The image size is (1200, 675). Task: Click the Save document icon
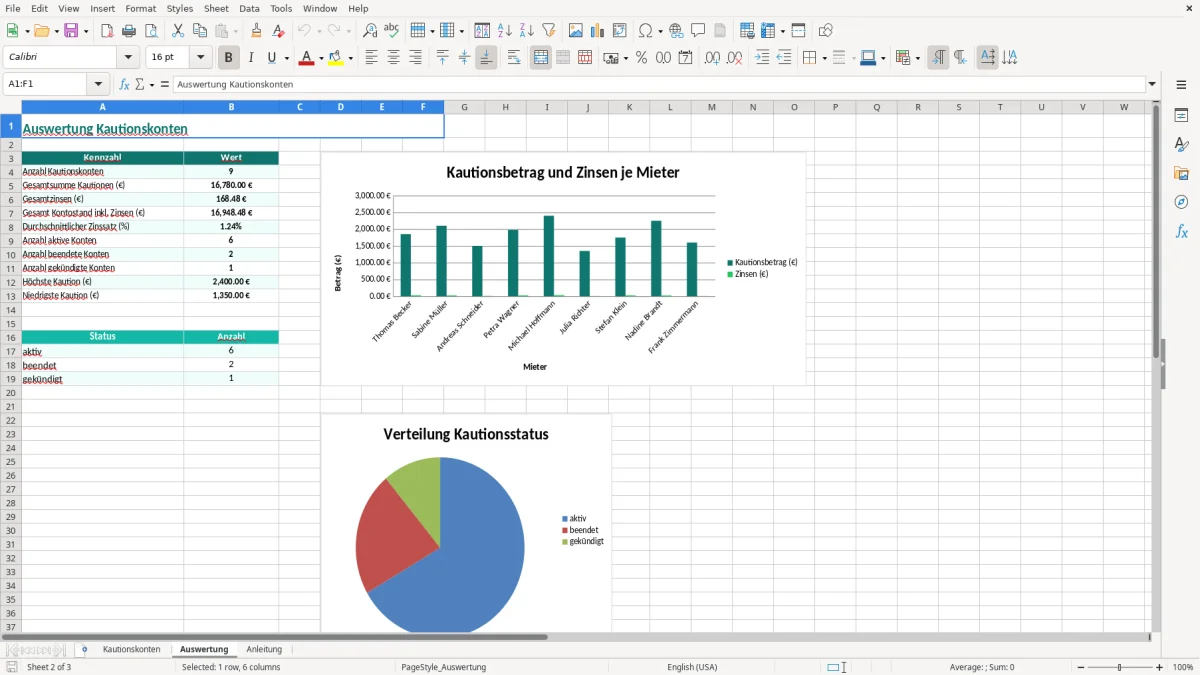[x=71, y=31]
